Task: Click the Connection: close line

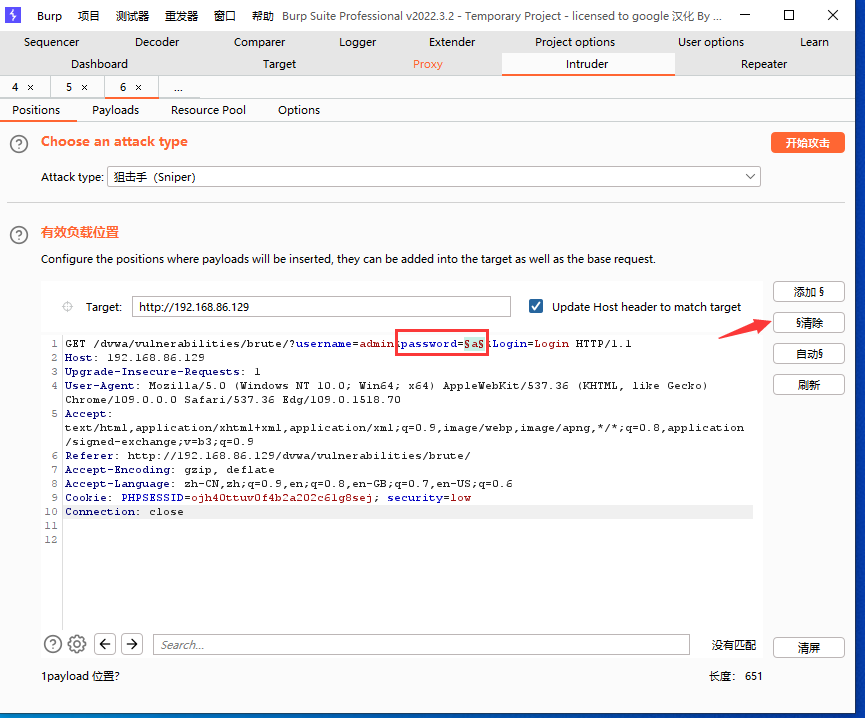Action: [124, 512]
